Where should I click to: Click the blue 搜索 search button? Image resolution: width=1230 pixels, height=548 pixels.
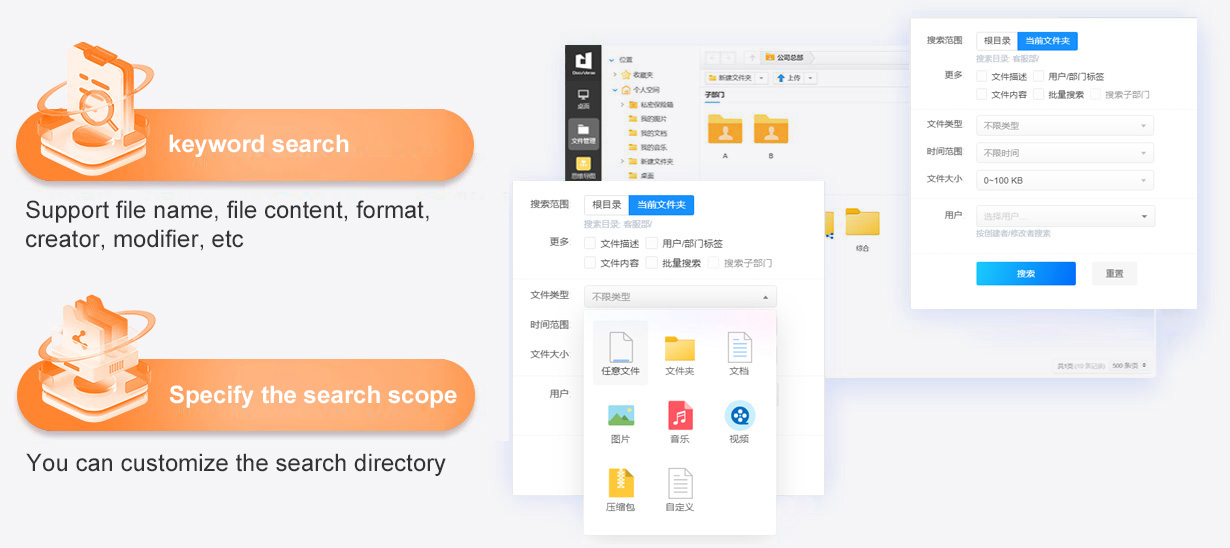[1025, 274]
